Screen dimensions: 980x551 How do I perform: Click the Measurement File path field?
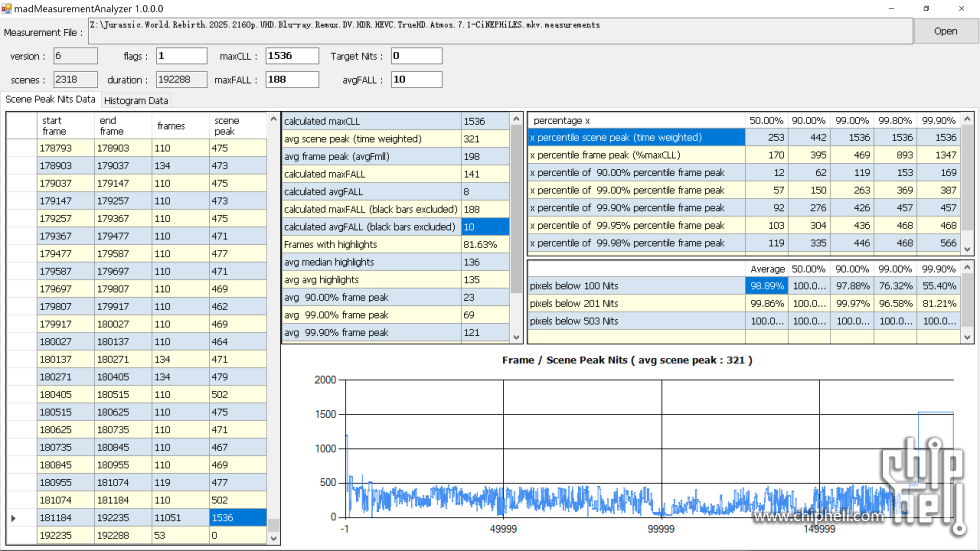500,31
